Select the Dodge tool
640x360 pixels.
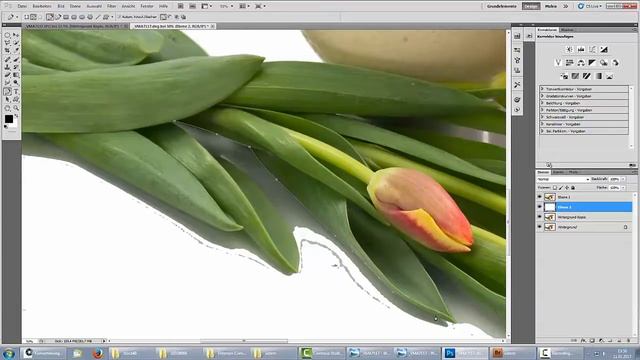click(x=16, y=82)
